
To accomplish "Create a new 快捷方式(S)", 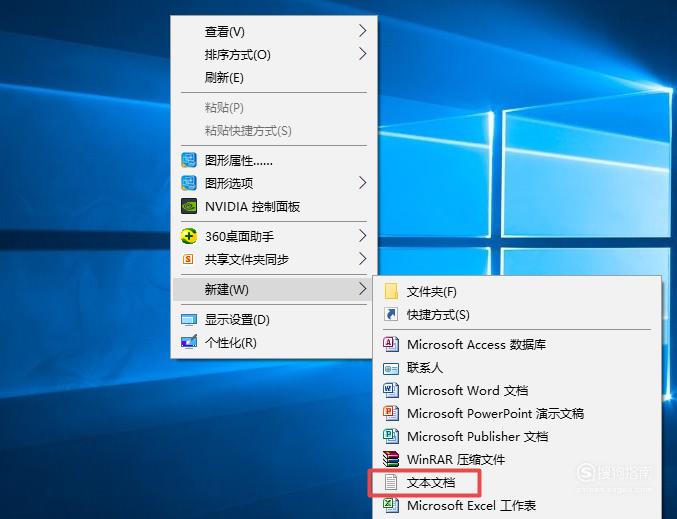I will (x=517, y=315).
